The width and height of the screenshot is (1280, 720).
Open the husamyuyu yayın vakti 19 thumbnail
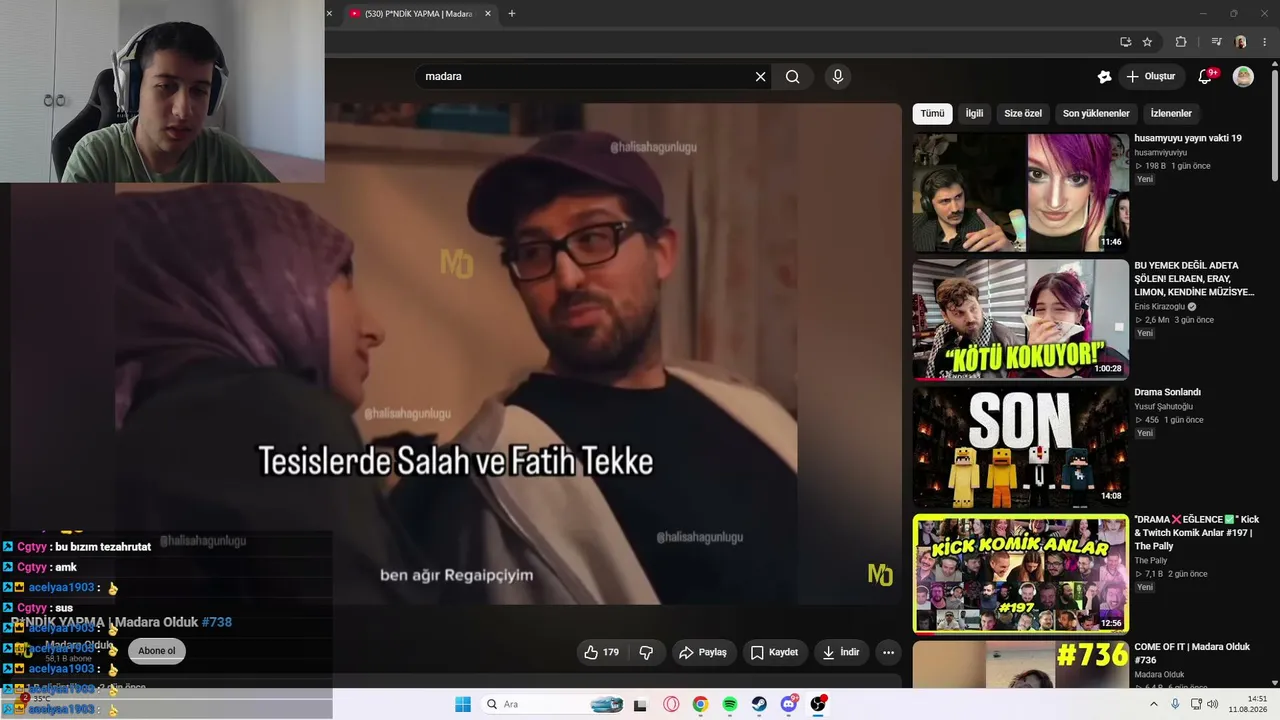[1020, 192]
